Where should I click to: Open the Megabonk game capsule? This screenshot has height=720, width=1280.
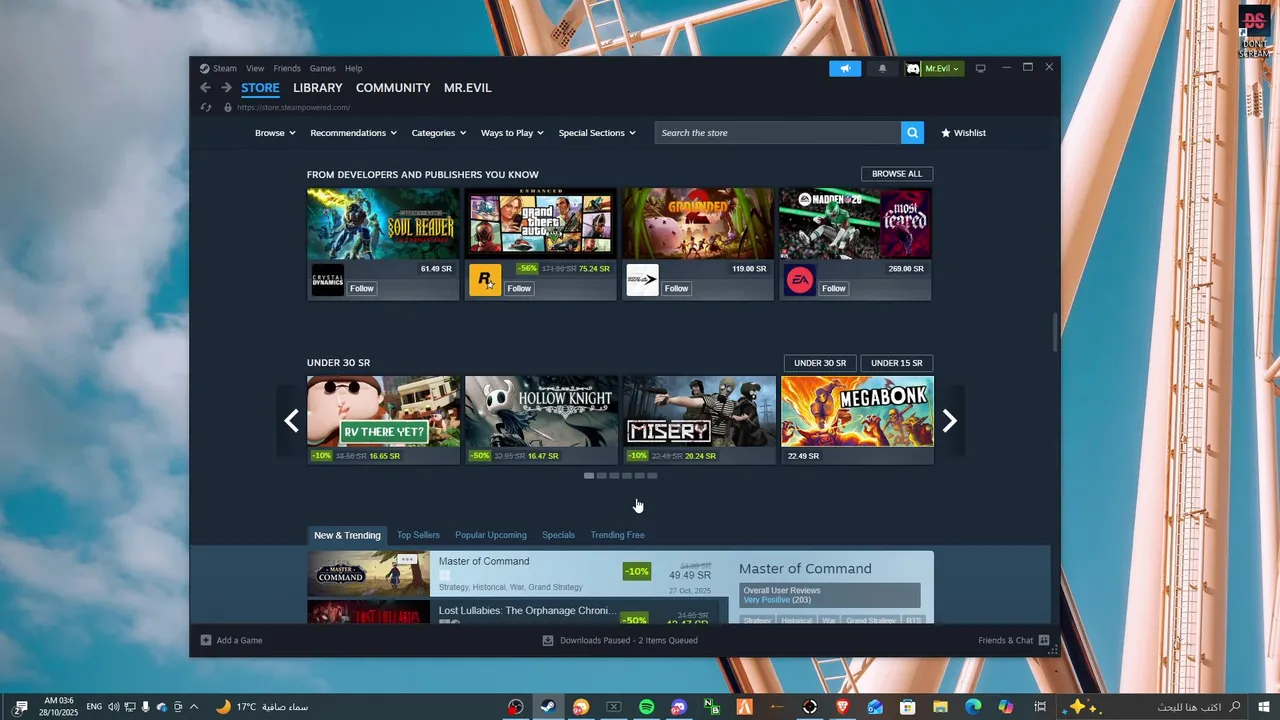point(857,420)
